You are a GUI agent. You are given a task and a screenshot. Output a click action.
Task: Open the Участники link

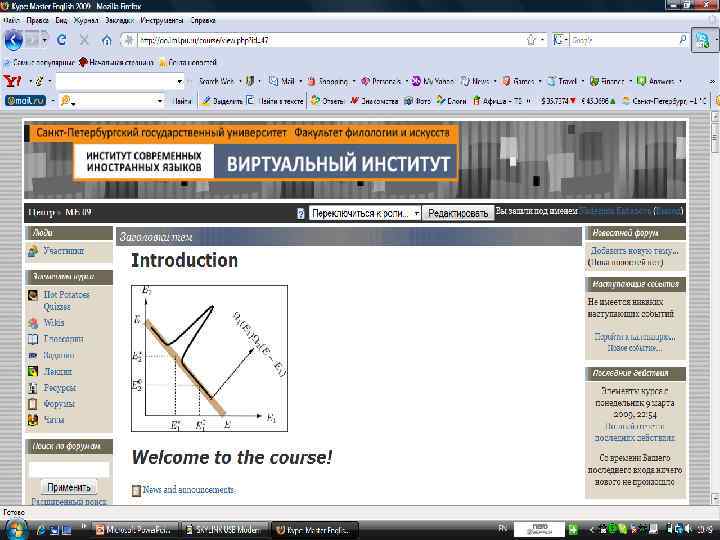[64, 251]
